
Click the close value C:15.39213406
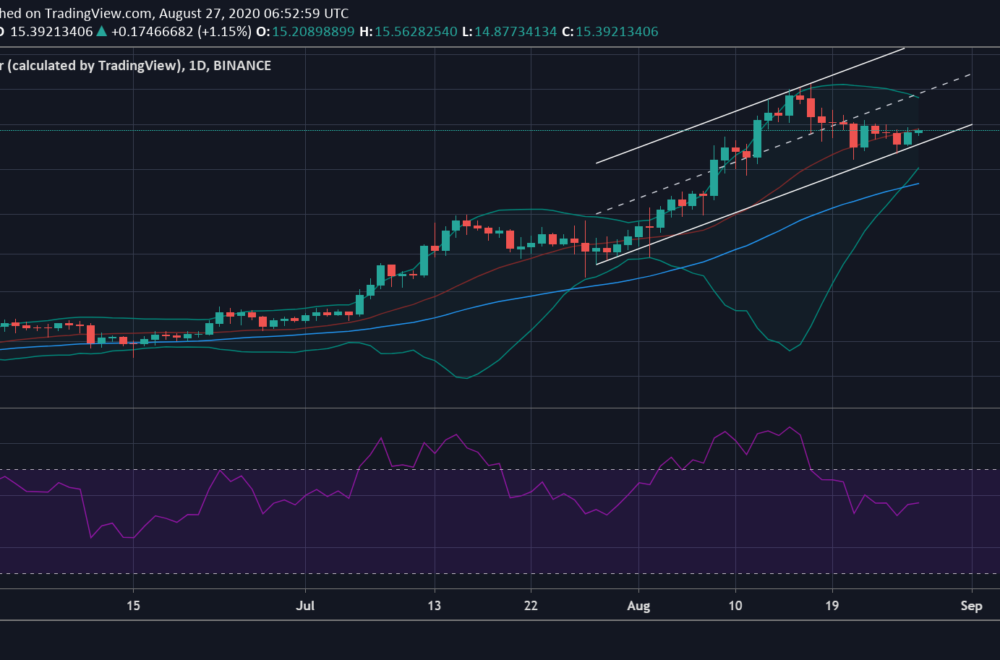[x=610, y=31]
